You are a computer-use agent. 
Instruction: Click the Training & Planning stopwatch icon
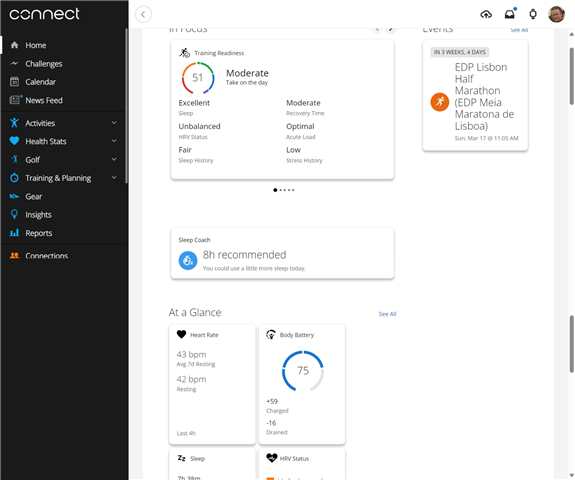[14, 177]
